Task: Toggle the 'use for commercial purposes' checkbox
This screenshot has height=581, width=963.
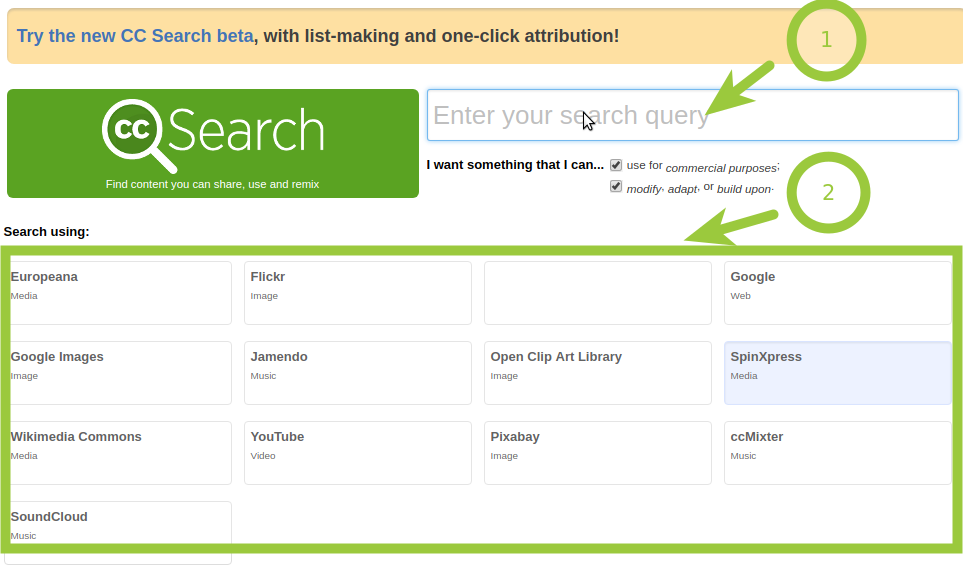Action: coord(615,165)
